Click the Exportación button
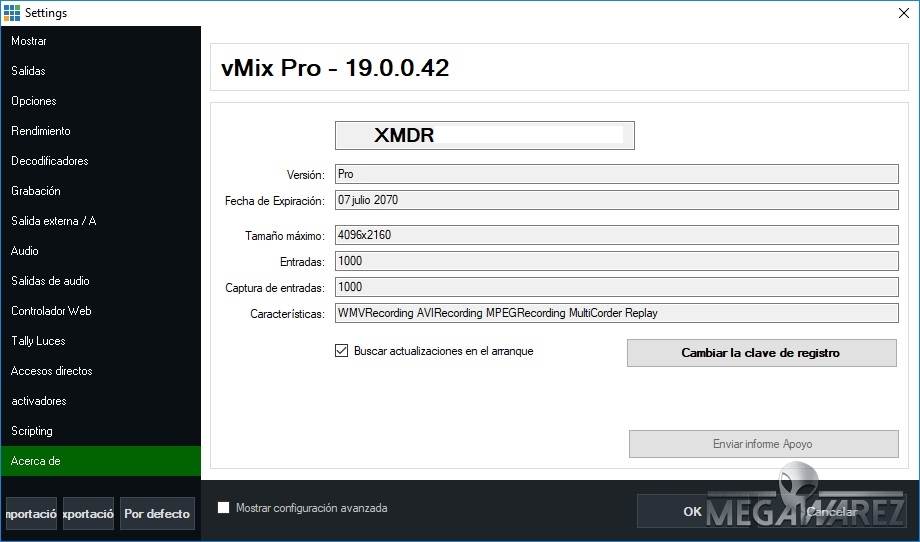This screenshot has width=920, height=542. pyautogui.click(x=88, y=513)
